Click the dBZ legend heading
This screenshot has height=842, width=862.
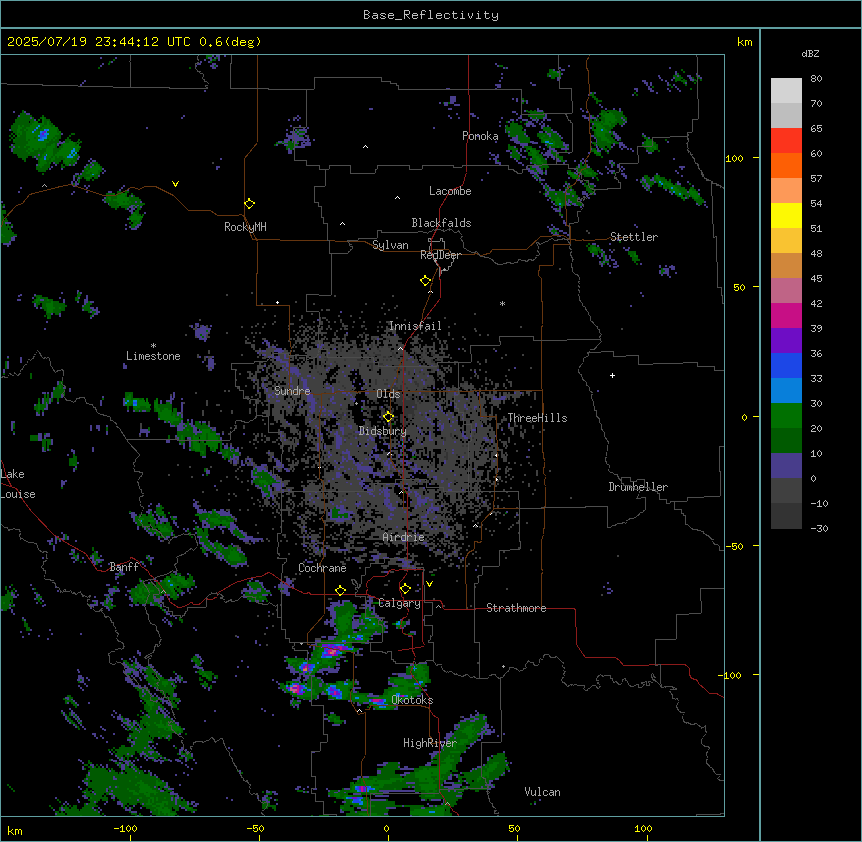pyautogui.click(x=810, y=53)
